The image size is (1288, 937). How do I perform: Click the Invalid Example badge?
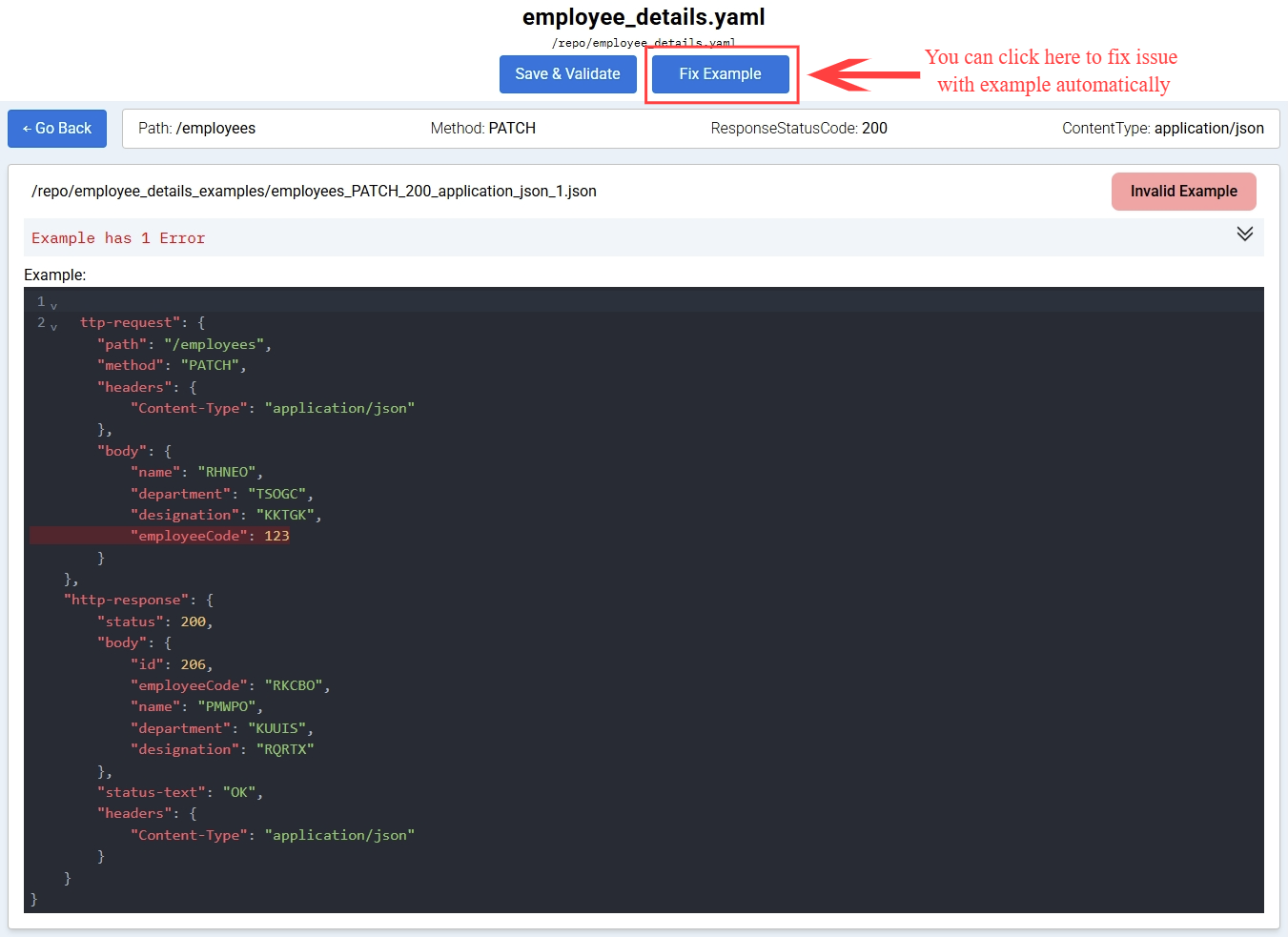click(1183, 192)
